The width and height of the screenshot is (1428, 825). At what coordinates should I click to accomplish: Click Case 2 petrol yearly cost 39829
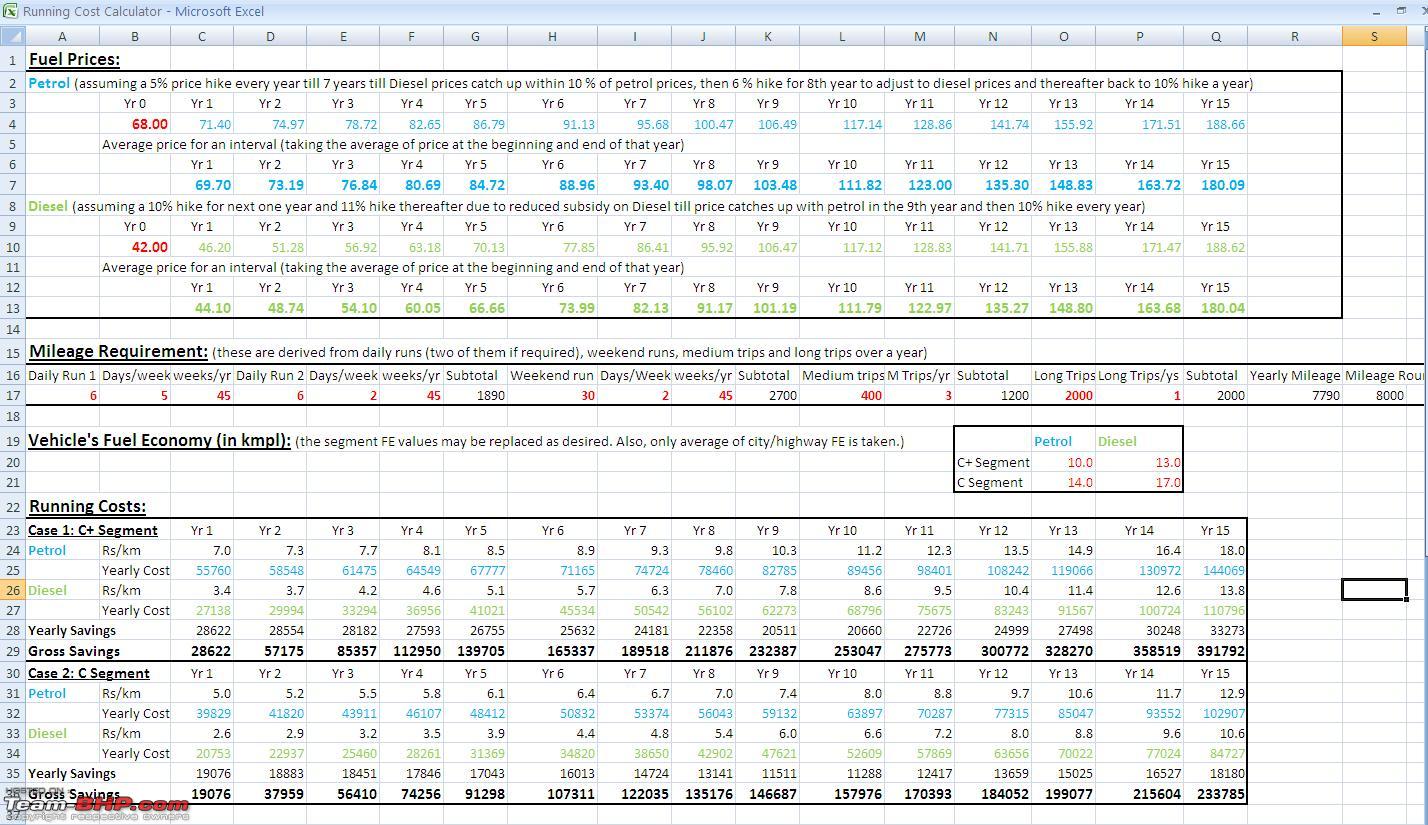(x=213, y=713)
